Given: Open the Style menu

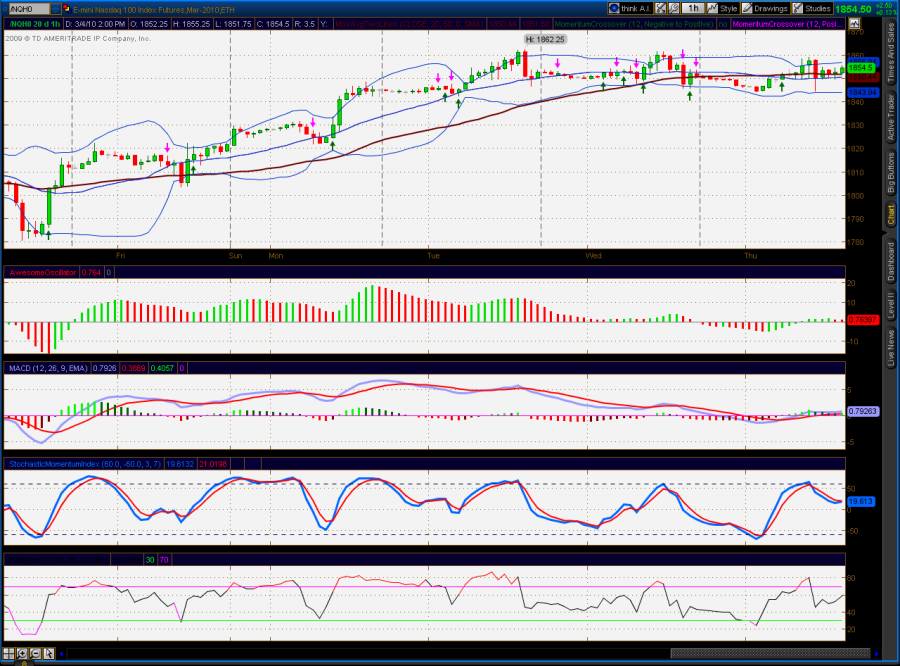Looking at the screenshot, I should point(723,8).
